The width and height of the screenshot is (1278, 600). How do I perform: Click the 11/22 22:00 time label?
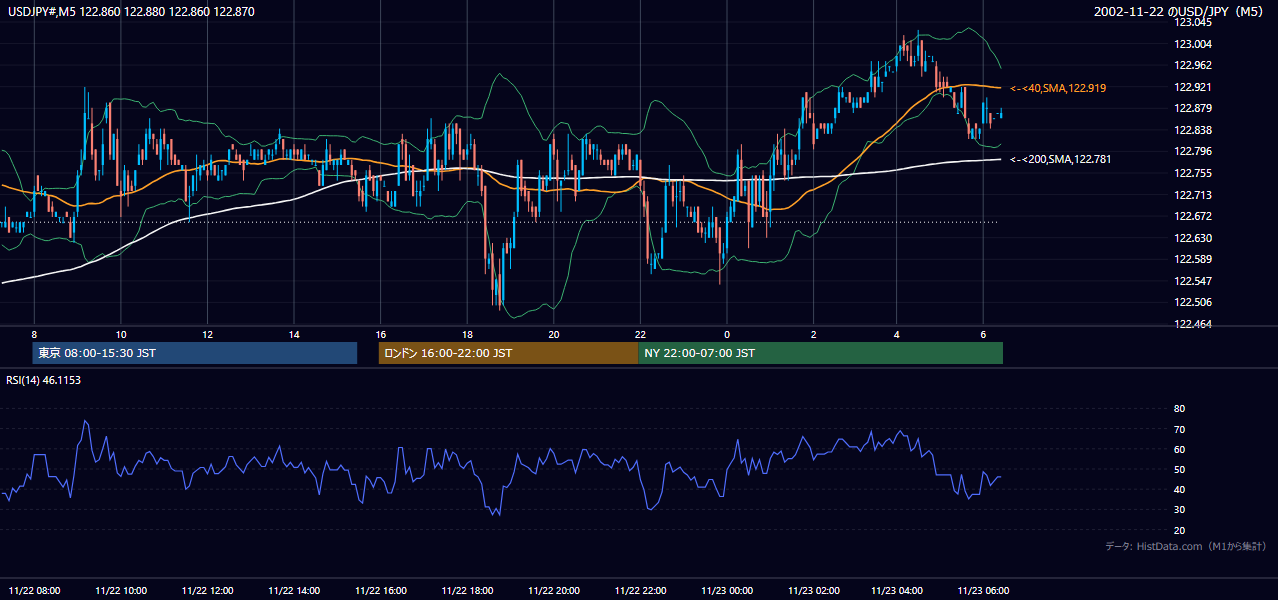(x=641, y=591)
